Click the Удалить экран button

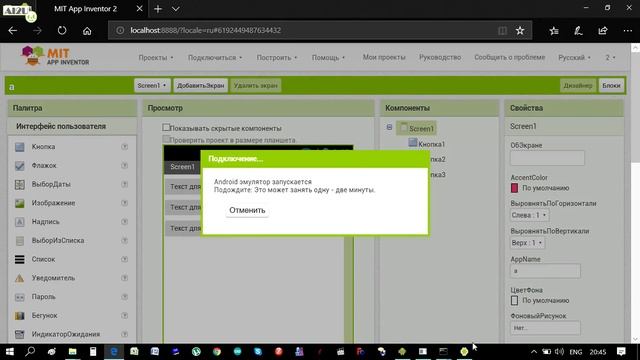tap(255, 86)
